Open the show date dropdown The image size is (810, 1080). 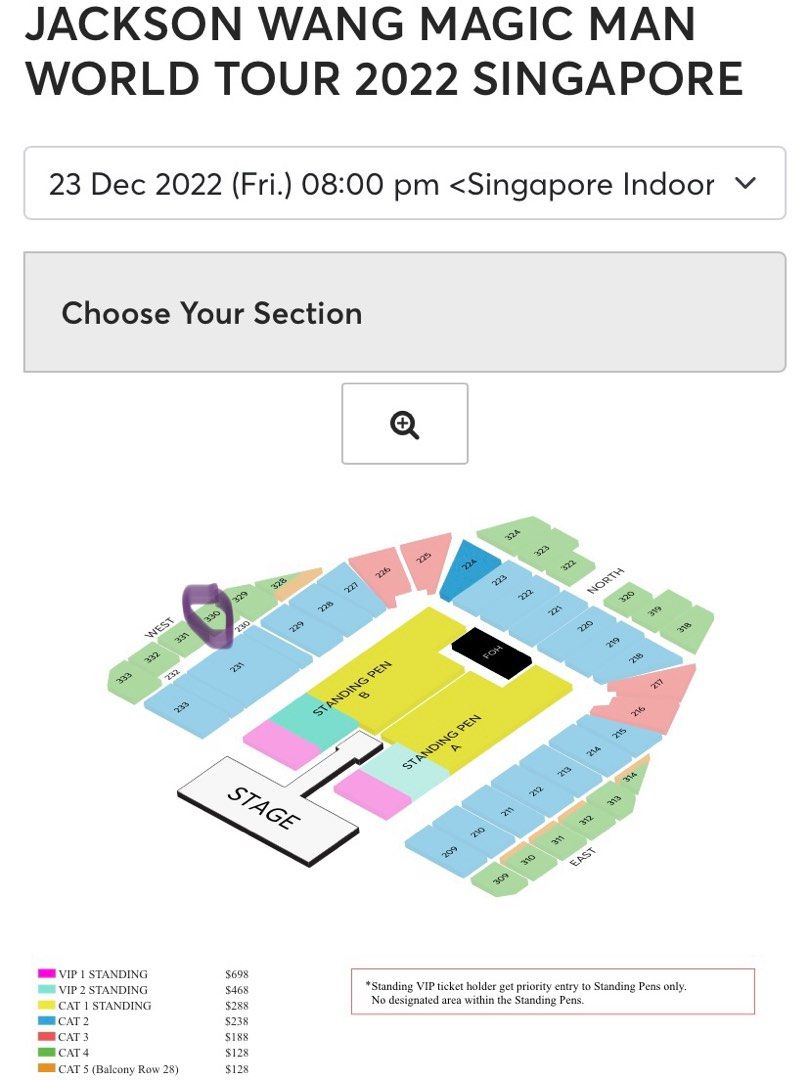coord(404,183)
